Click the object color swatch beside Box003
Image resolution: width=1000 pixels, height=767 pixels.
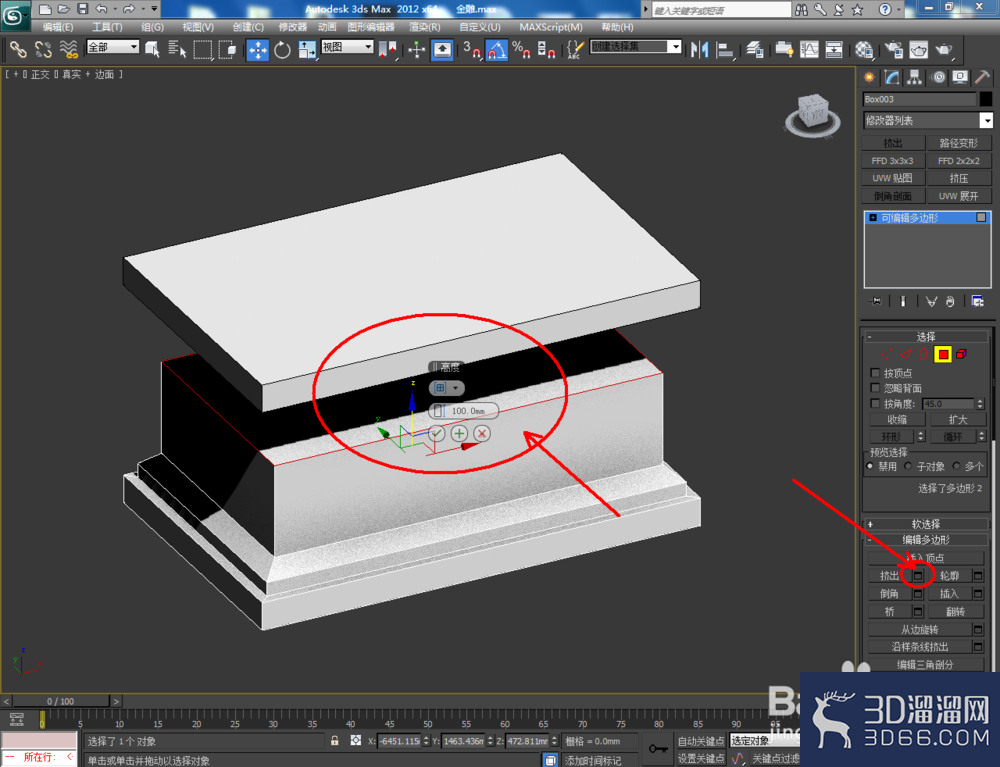point(986,99)
